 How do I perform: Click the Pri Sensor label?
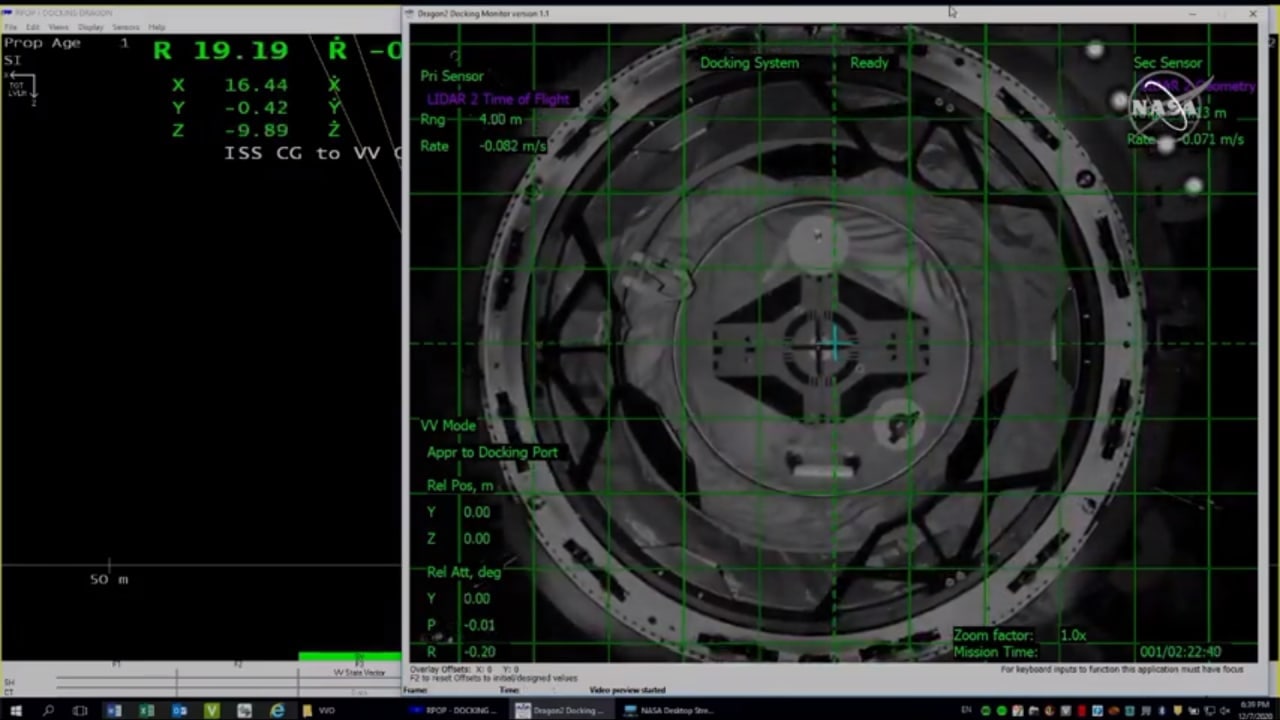(x=452, y=76)
